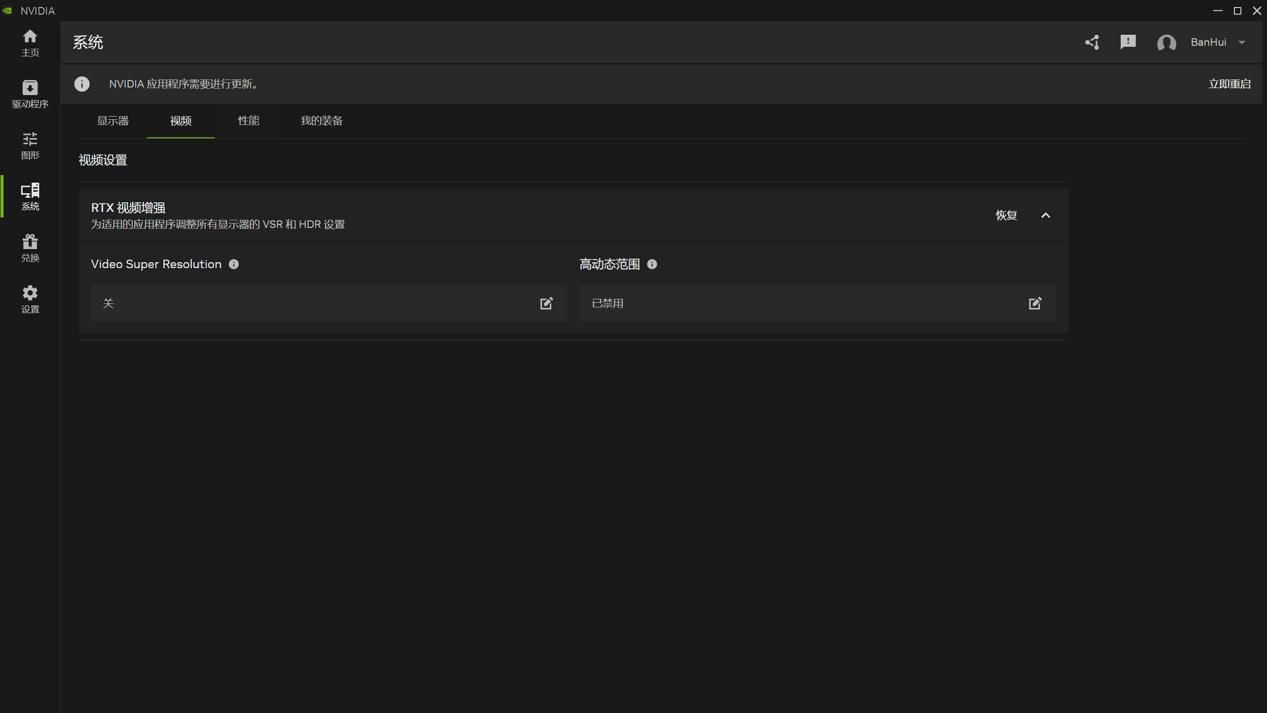Open the Drivers (驱动程序) sidebar page
1267x713 pixels.
pos(30,94)
